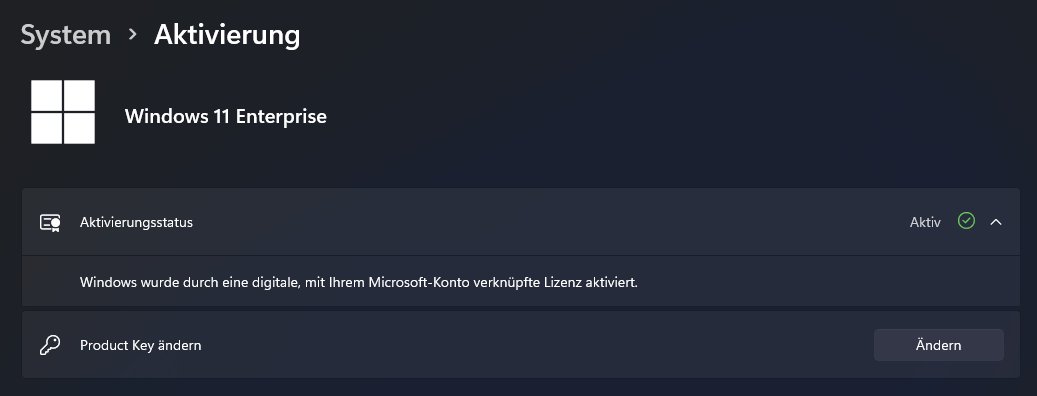Screen dimensions: 1037x396
Task: Click the digital license description sentence
Action: tap(359, 282)
